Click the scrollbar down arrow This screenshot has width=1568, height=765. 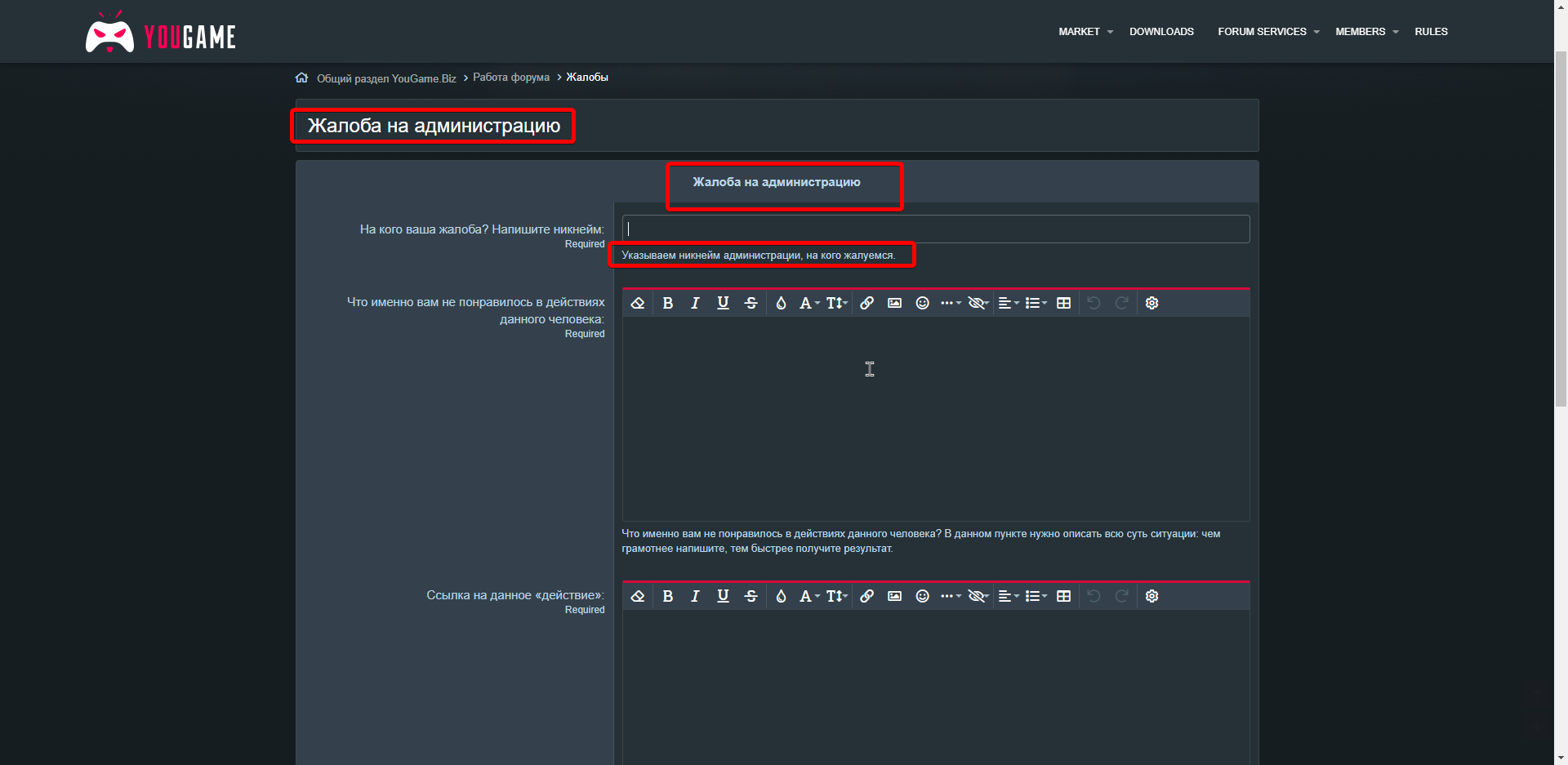click(1561, 758)
